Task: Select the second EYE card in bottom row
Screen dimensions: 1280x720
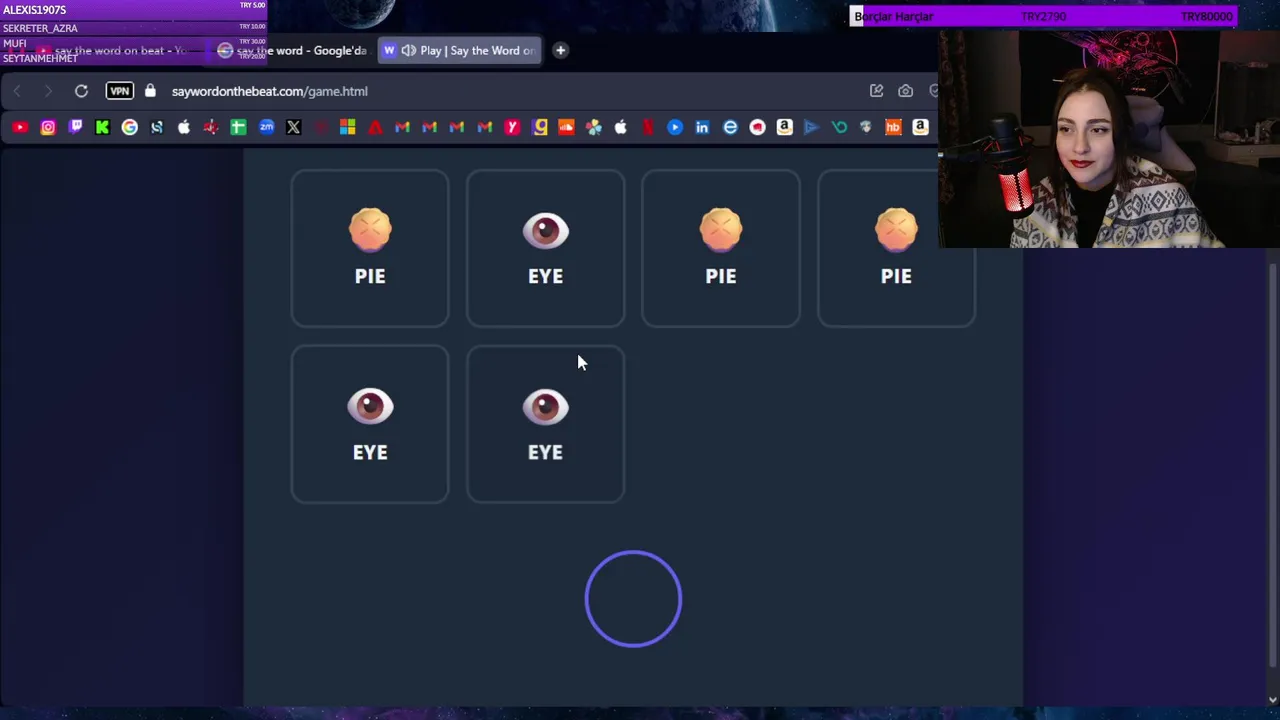Action: click(x=545, y=424)
